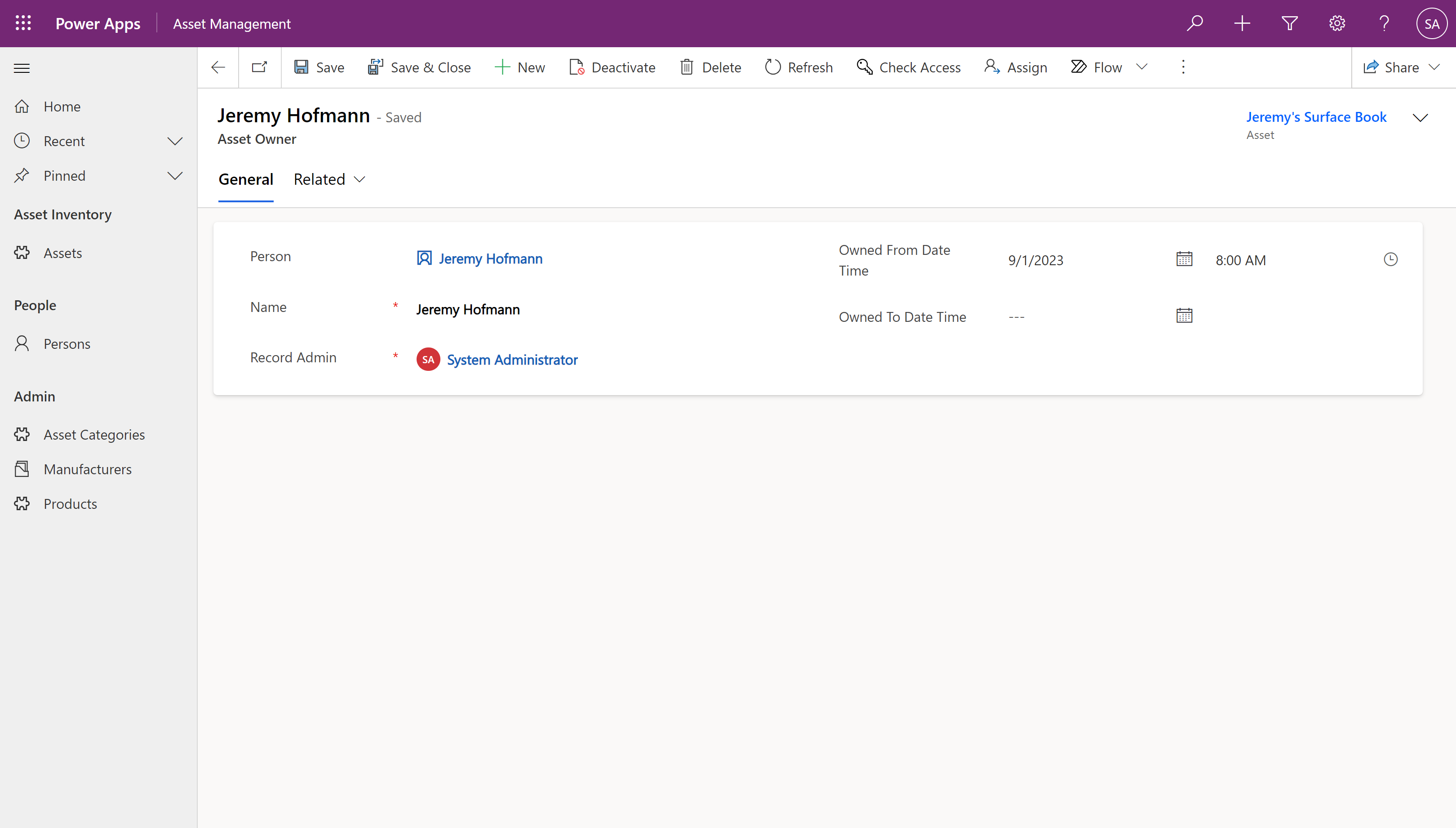Click Recent in the sidebar

pos(64,141)
